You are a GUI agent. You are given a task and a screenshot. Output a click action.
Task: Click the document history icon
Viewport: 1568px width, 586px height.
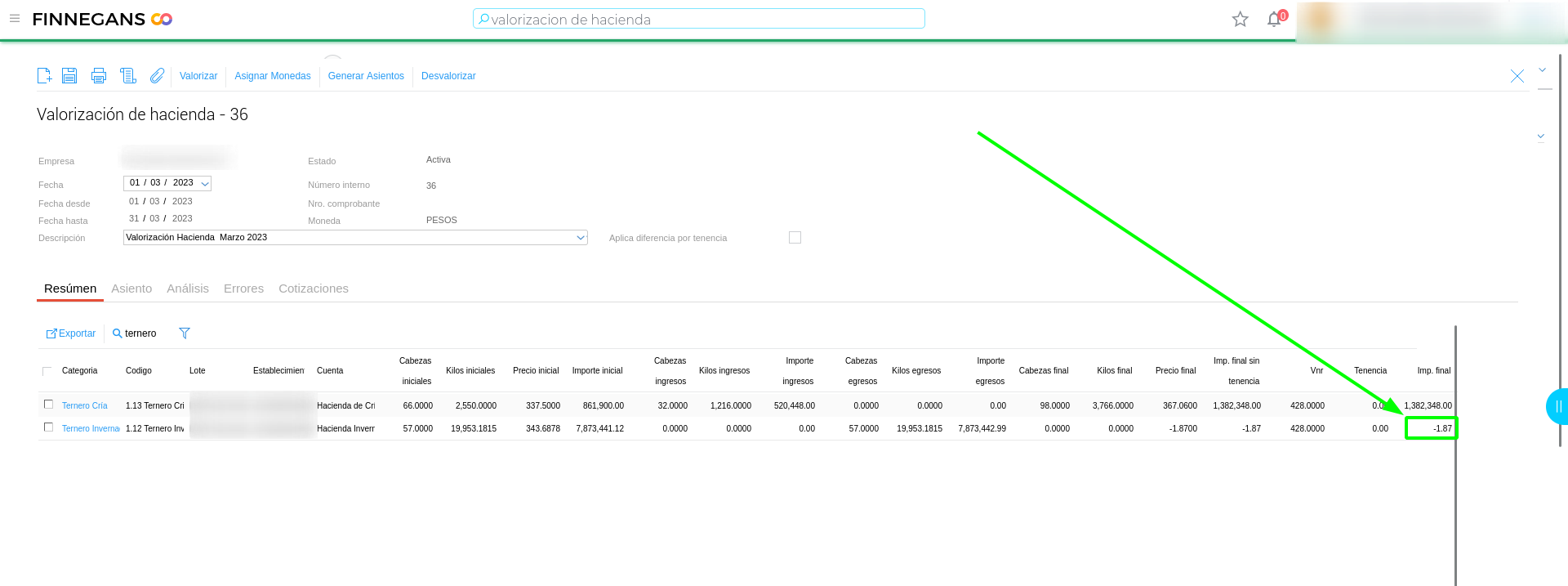pos(128,76)
